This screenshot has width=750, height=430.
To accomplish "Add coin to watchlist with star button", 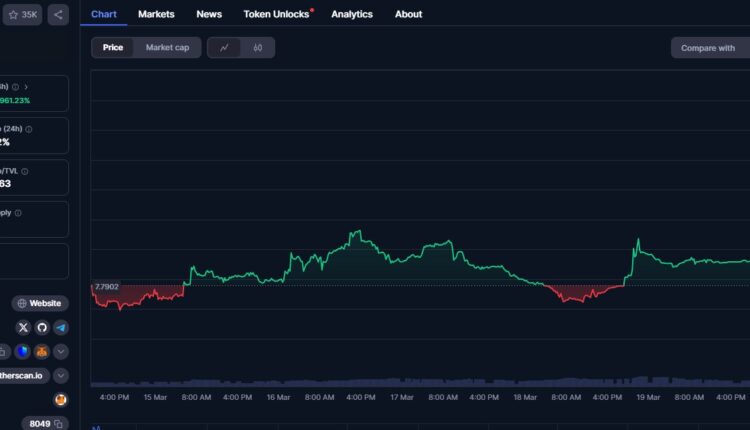I will point(23,15).
